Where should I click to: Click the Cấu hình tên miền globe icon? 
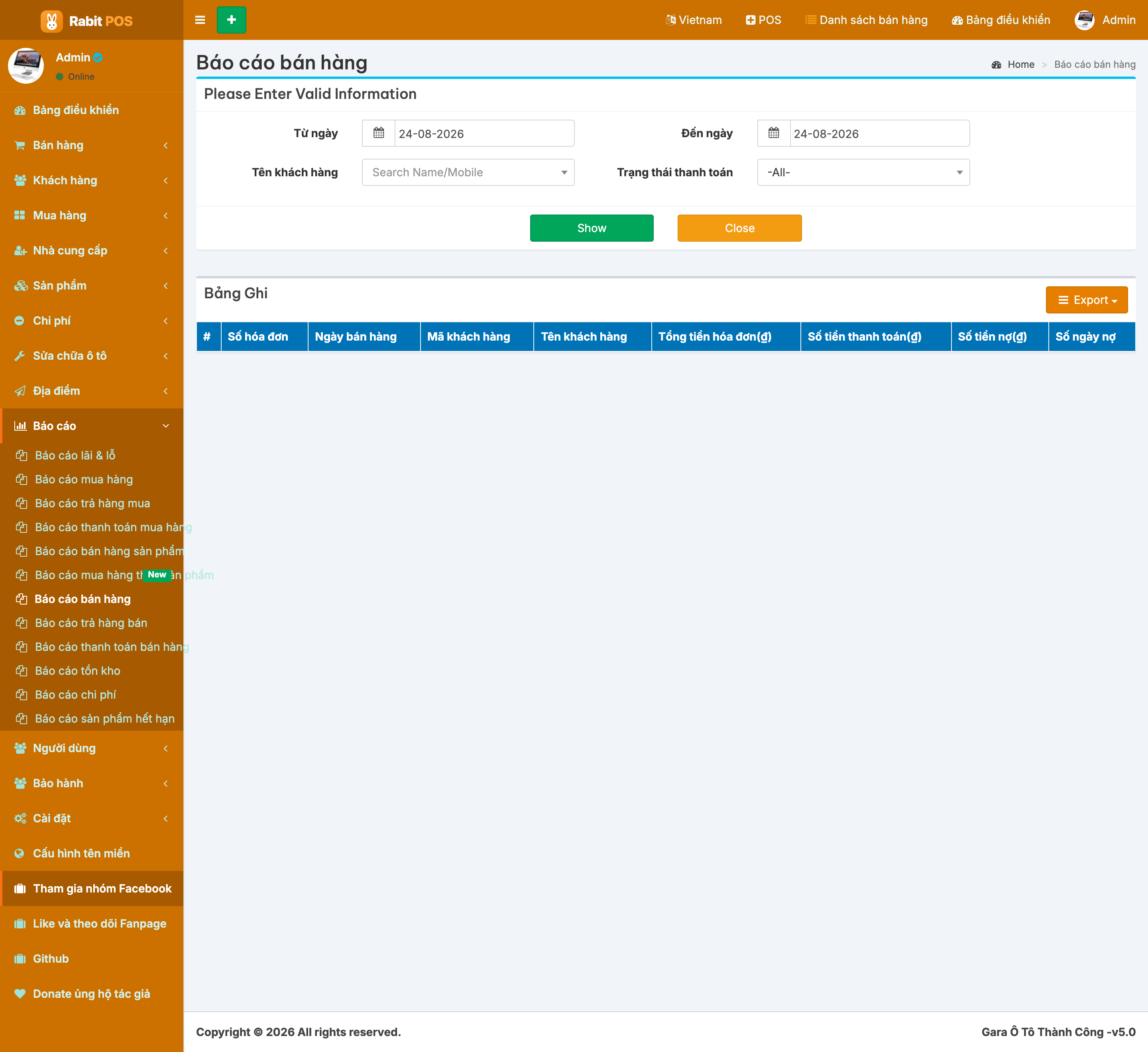(x=20, y=854)
